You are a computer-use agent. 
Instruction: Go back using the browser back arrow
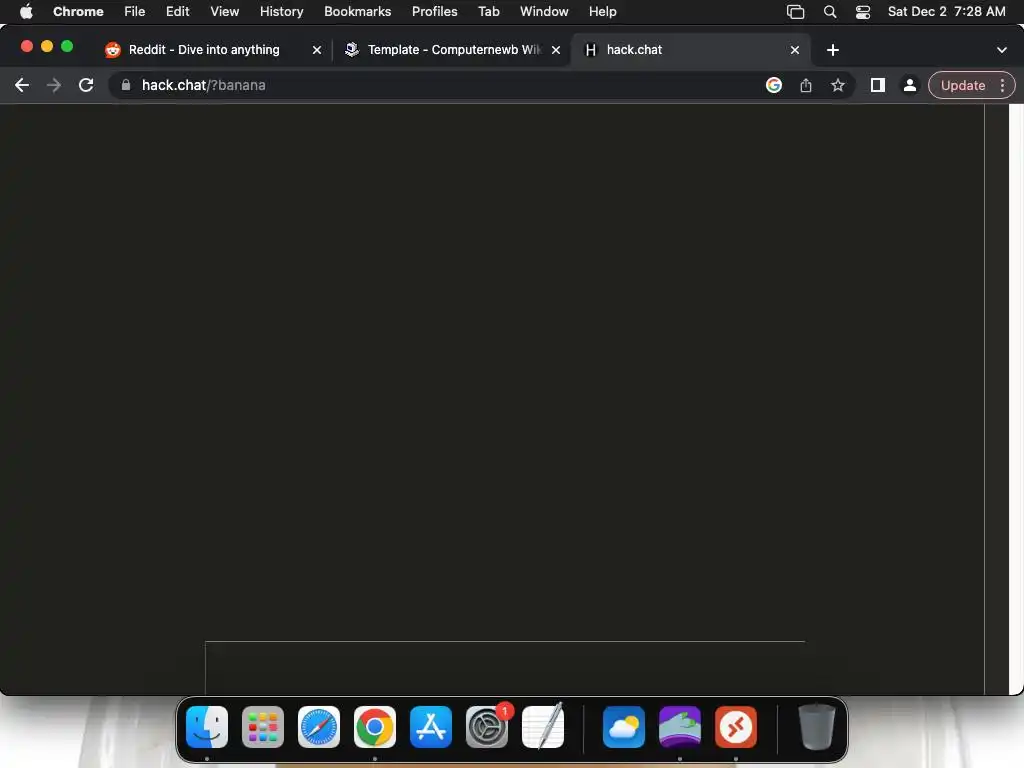[22, 85]
